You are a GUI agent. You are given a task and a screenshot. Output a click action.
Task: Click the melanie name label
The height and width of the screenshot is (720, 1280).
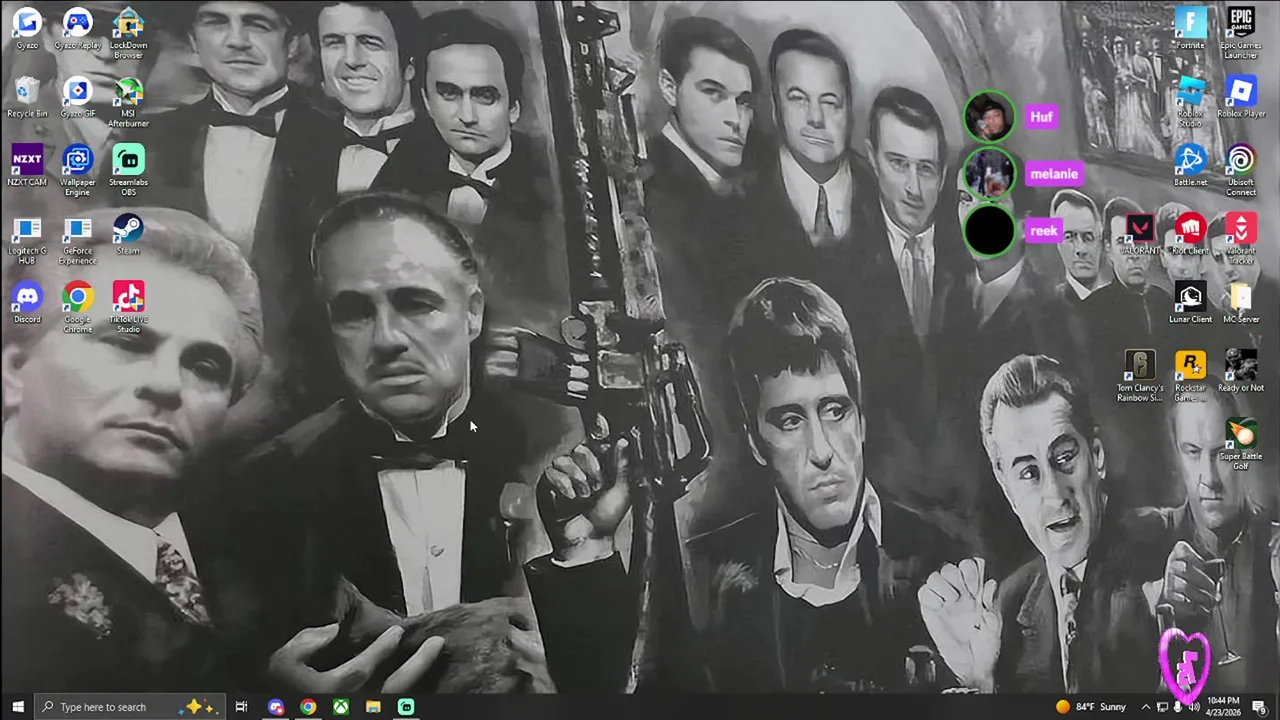coord(1053,174)
